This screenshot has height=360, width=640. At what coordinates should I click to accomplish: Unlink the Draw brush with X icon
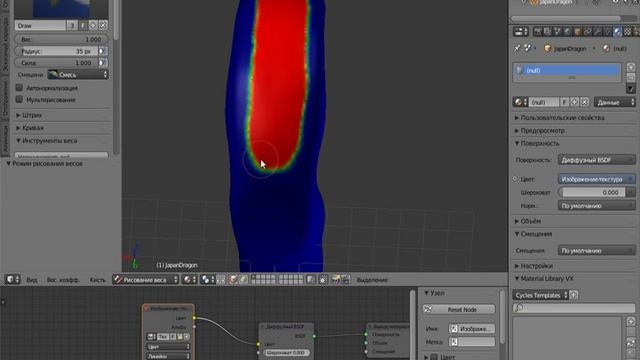[103, 26]
